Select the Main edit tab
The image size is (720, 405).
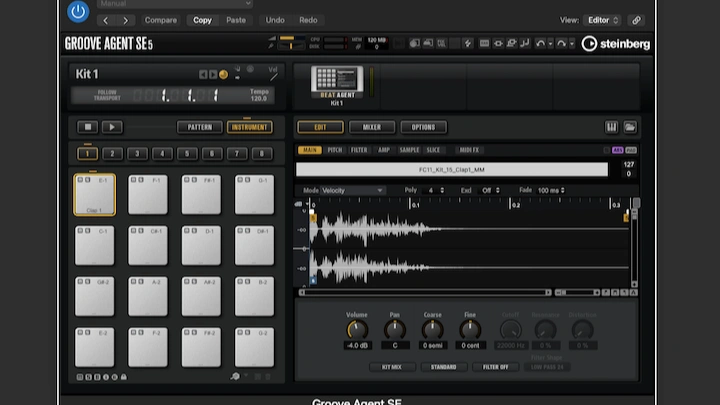click(309, 150)
